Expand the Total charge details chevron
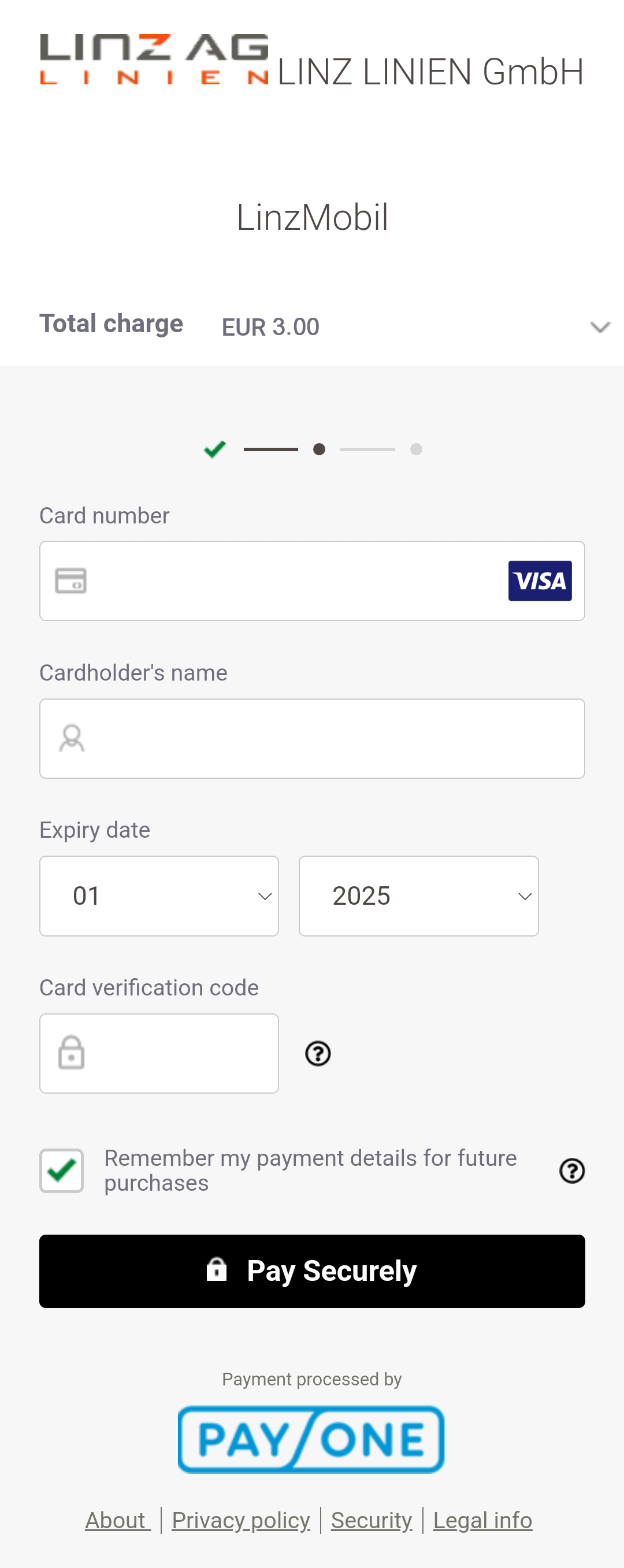Screen dimensions: 624x1568 600,328
